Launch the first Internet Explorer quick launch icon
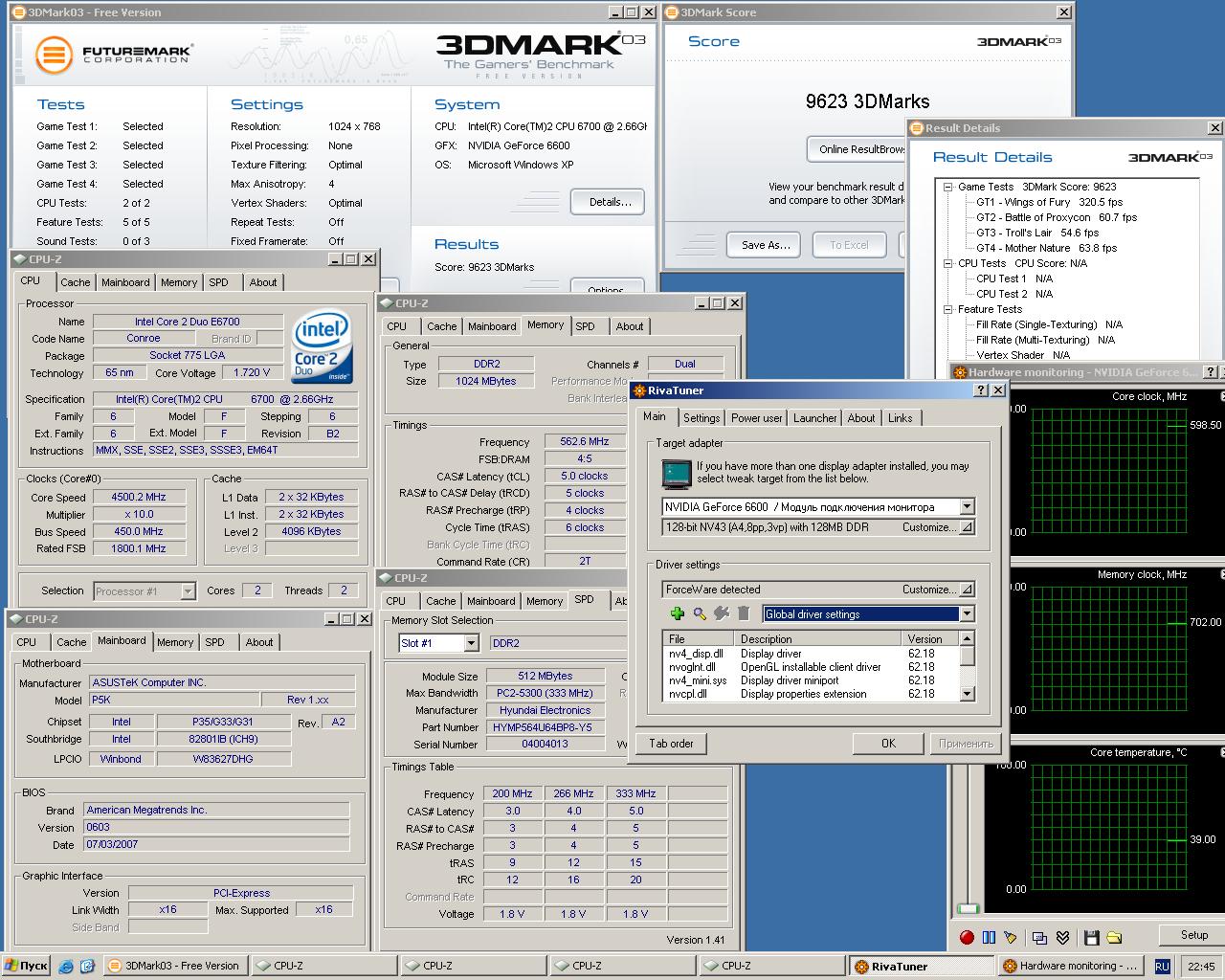 tap(65, 967)
